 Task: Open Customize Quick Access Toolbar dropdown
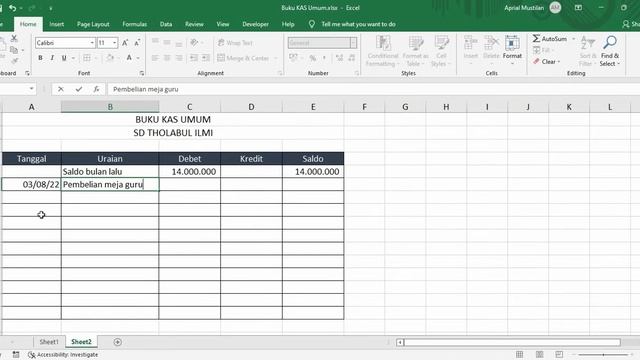[51, 8]
